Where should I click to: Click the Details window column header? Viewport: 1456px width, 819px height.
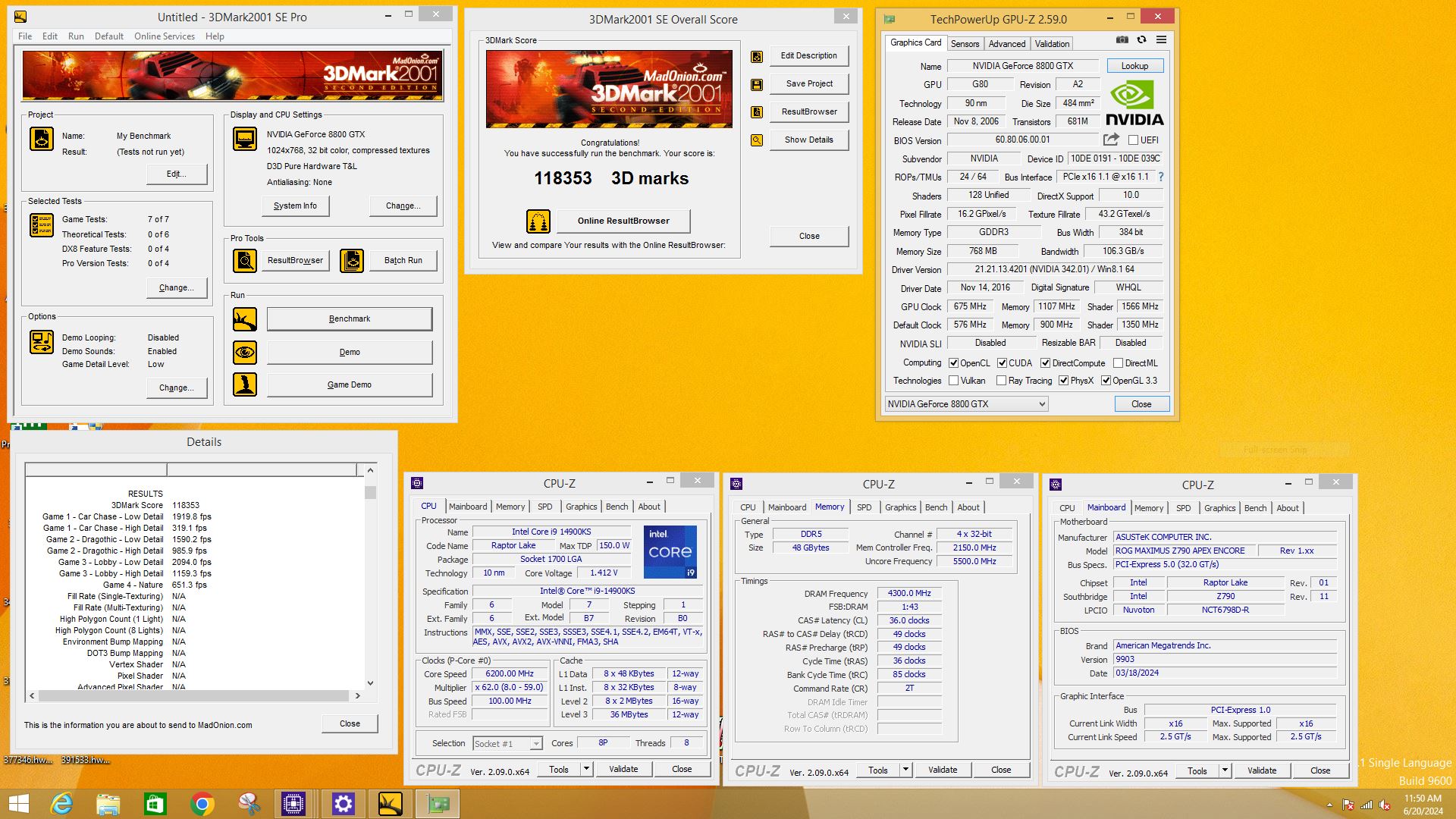click(190, 469)
